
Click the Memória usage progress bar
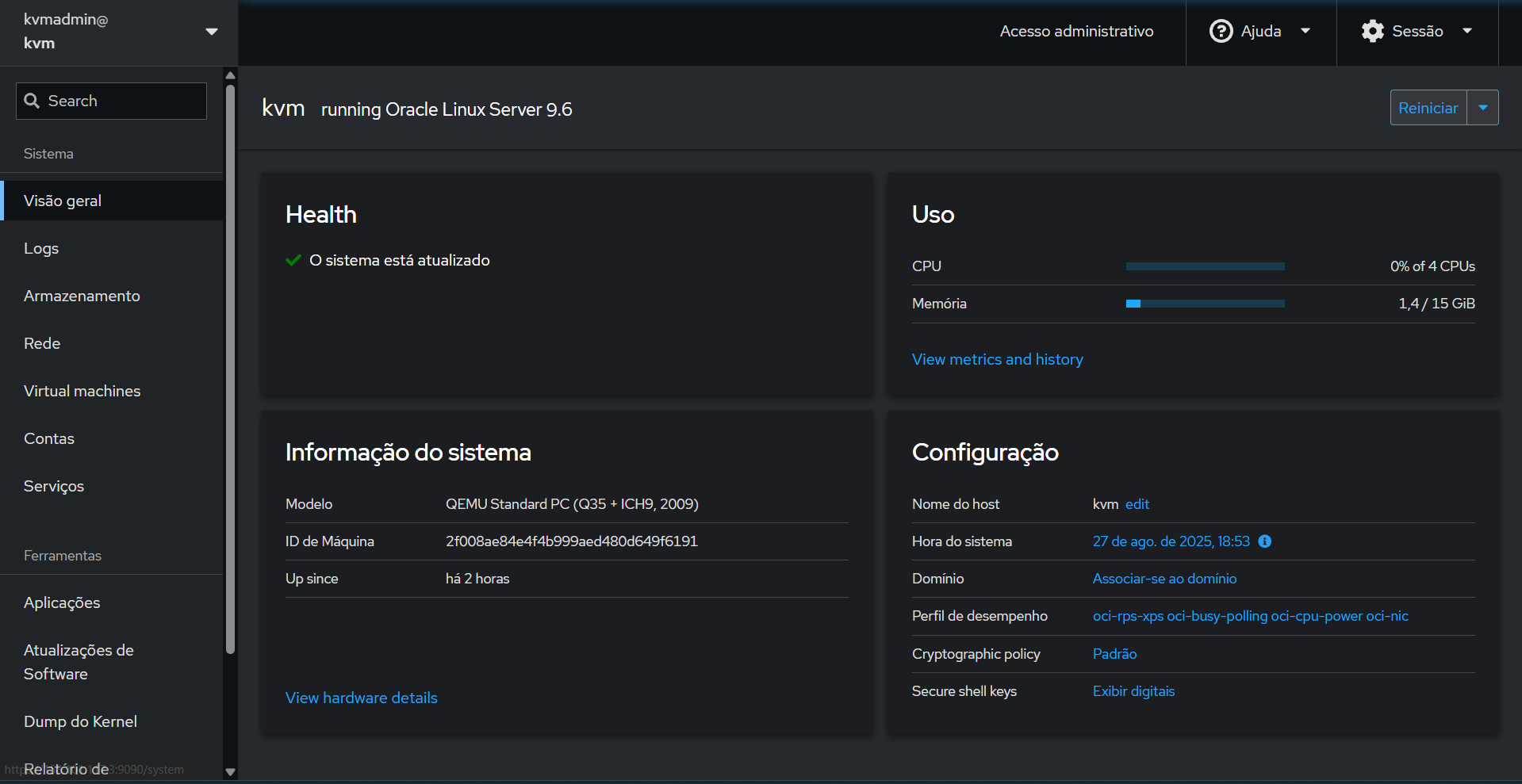click(x=1205, y=304)
